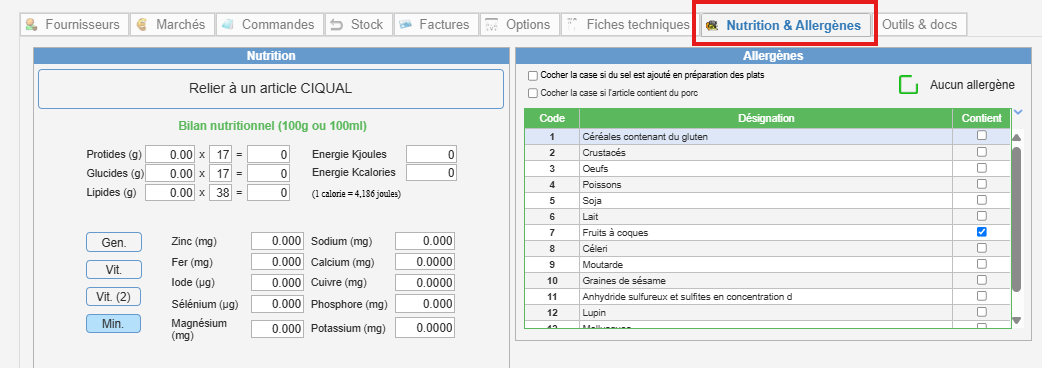Select the Soja row
This screenshot has height=368, width=1042.
point(768,200)
